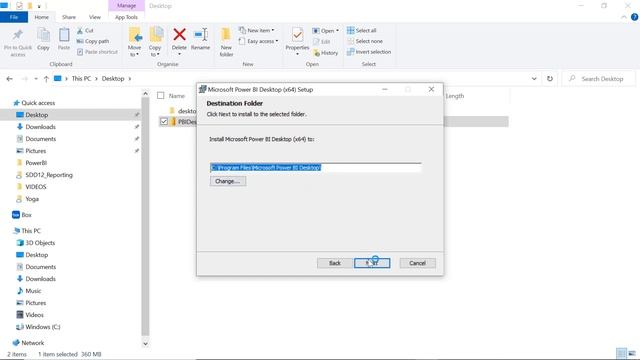640x360 pixels.
Task: Click Invert selection in ribbon
Action: pyautogui.click(x=369, y=52)
